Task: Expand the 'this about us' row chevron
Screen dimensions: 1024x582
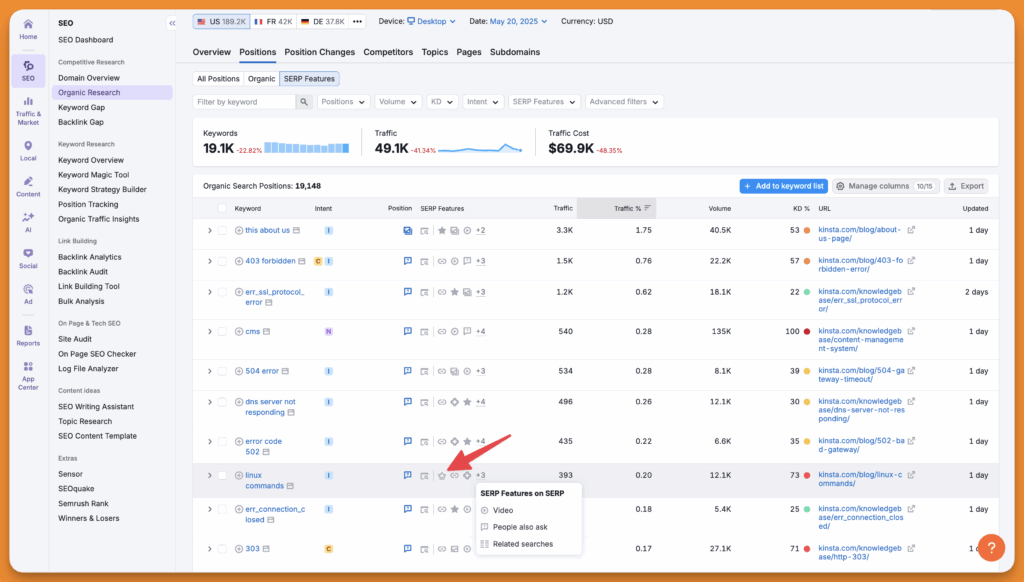Action: pos(210,231)
